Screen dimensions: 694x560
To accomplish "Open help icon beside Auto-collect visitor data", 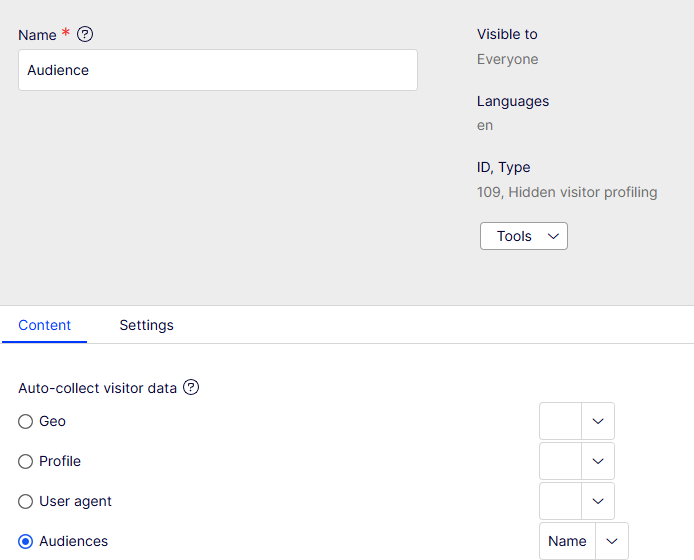I will pyautogui.click(x=191, y=387).
